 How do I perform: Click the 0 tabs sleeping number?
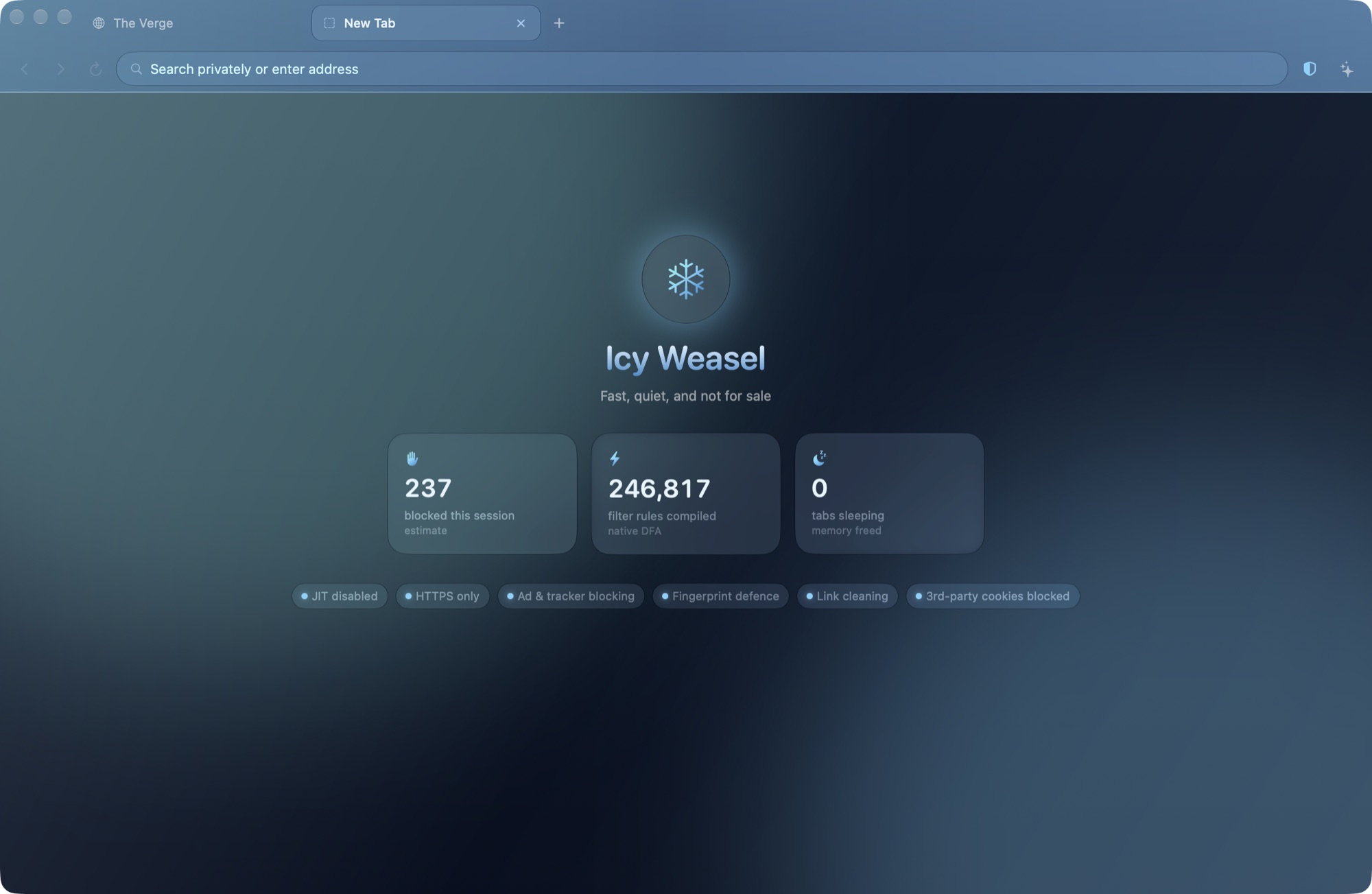(x=819, y=489)
